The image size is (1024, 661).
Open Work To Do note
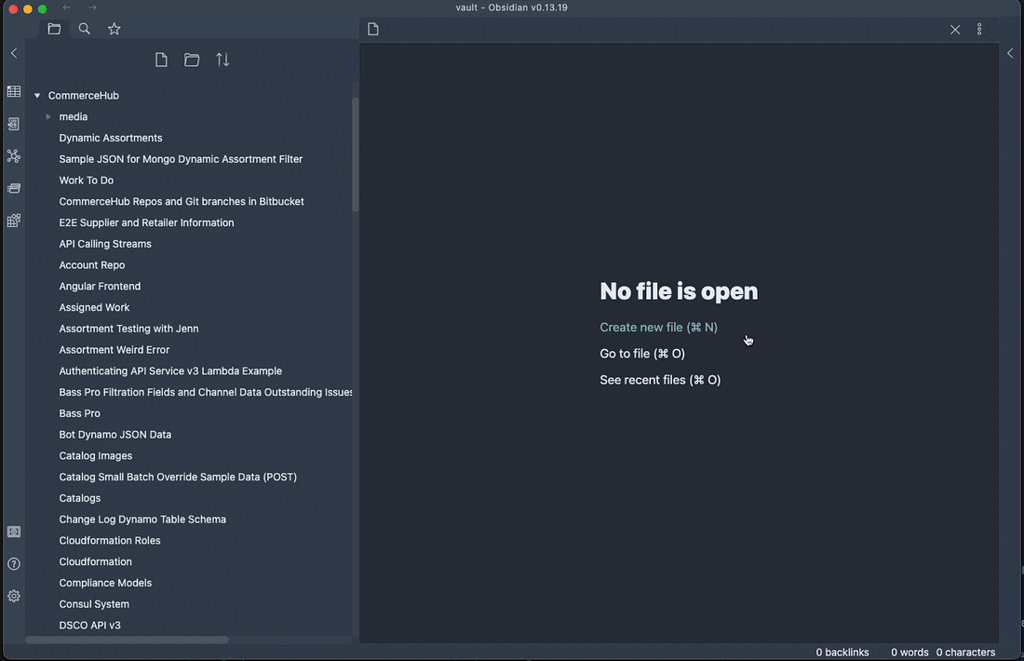86,180
